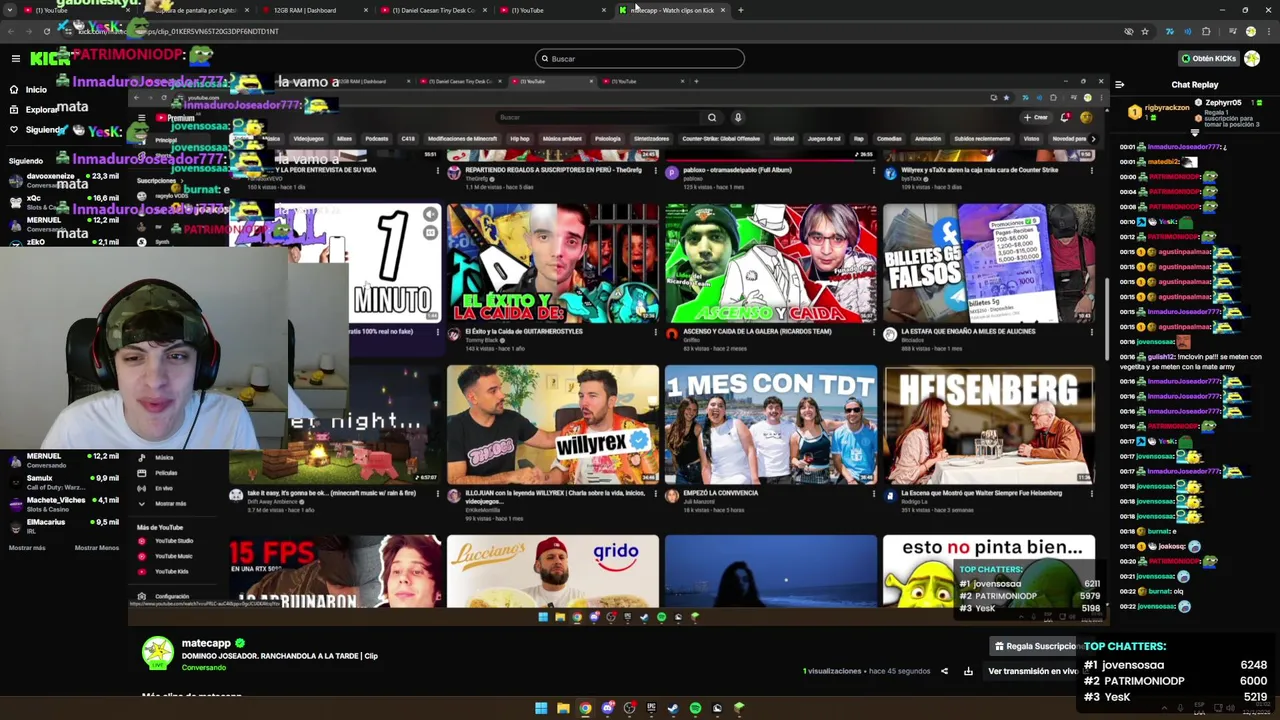Bookmark this page with the star icon
Viewport: 1280px width, 720px height.
1145,31
